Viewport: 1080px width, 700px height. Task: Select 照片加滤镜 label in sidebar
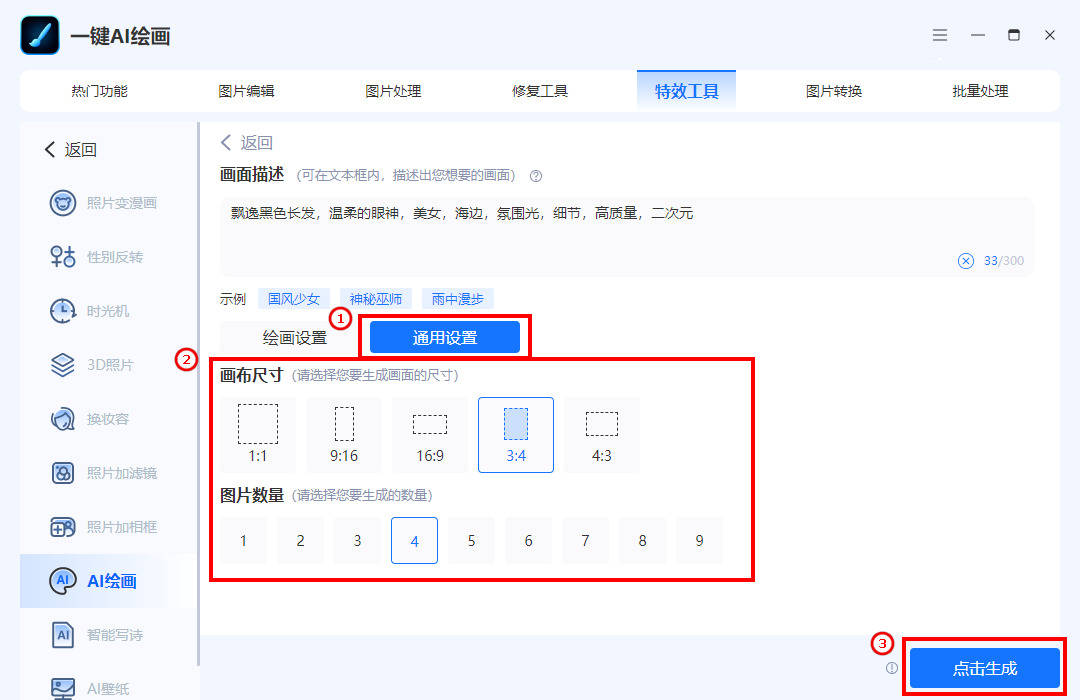[x=122, y=473]
